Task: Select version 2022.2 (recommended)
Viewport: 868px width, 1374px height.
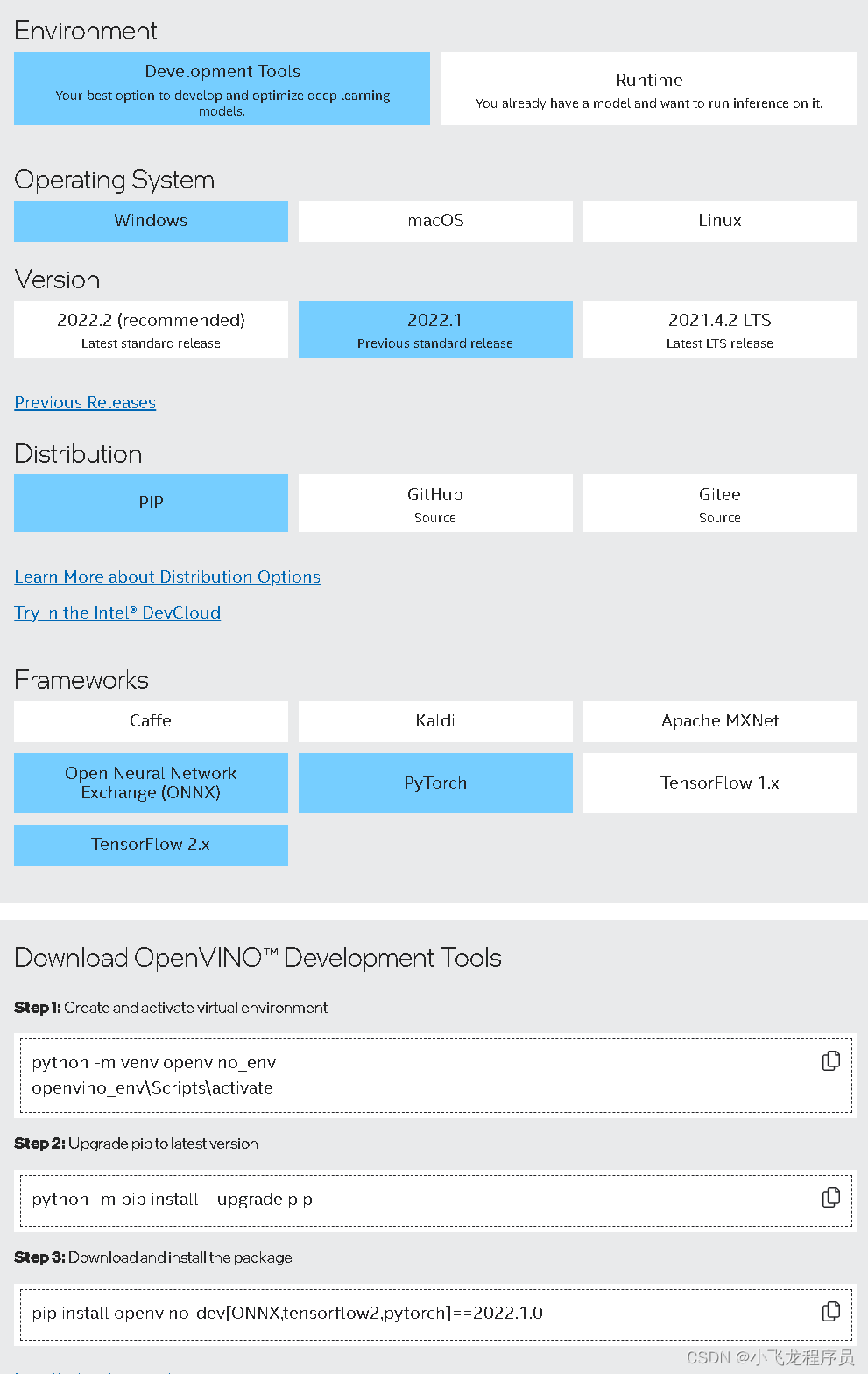Action: point(151,329)
